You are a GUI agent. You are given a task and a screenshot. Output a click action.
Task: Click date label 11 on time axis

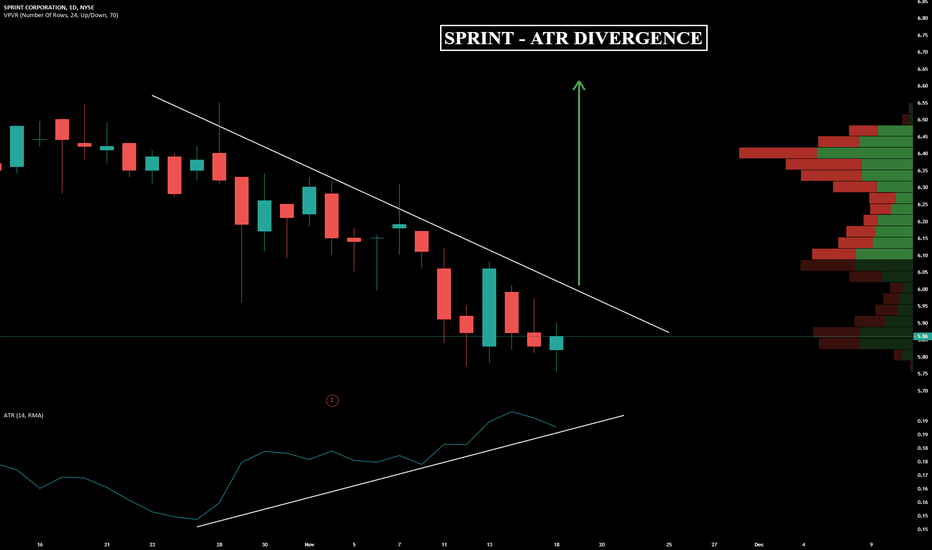point(444,545)
